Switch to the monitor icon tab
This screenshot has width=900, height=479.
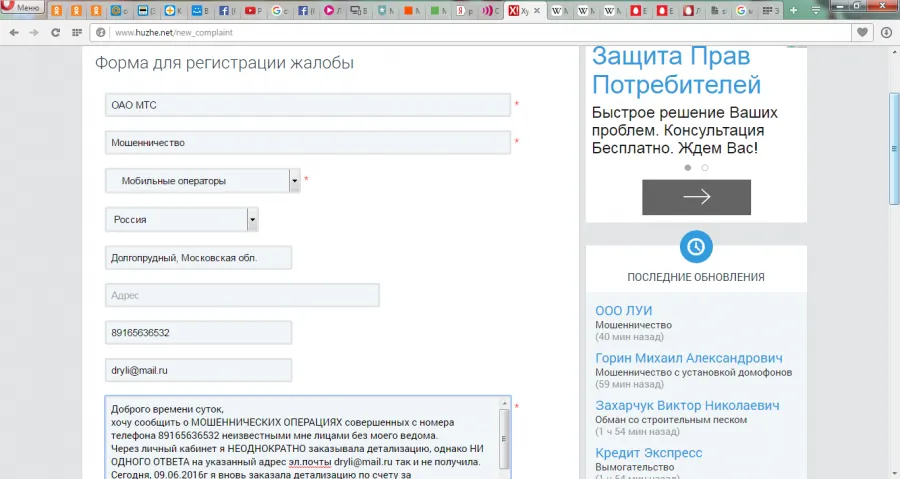[359, 10]
